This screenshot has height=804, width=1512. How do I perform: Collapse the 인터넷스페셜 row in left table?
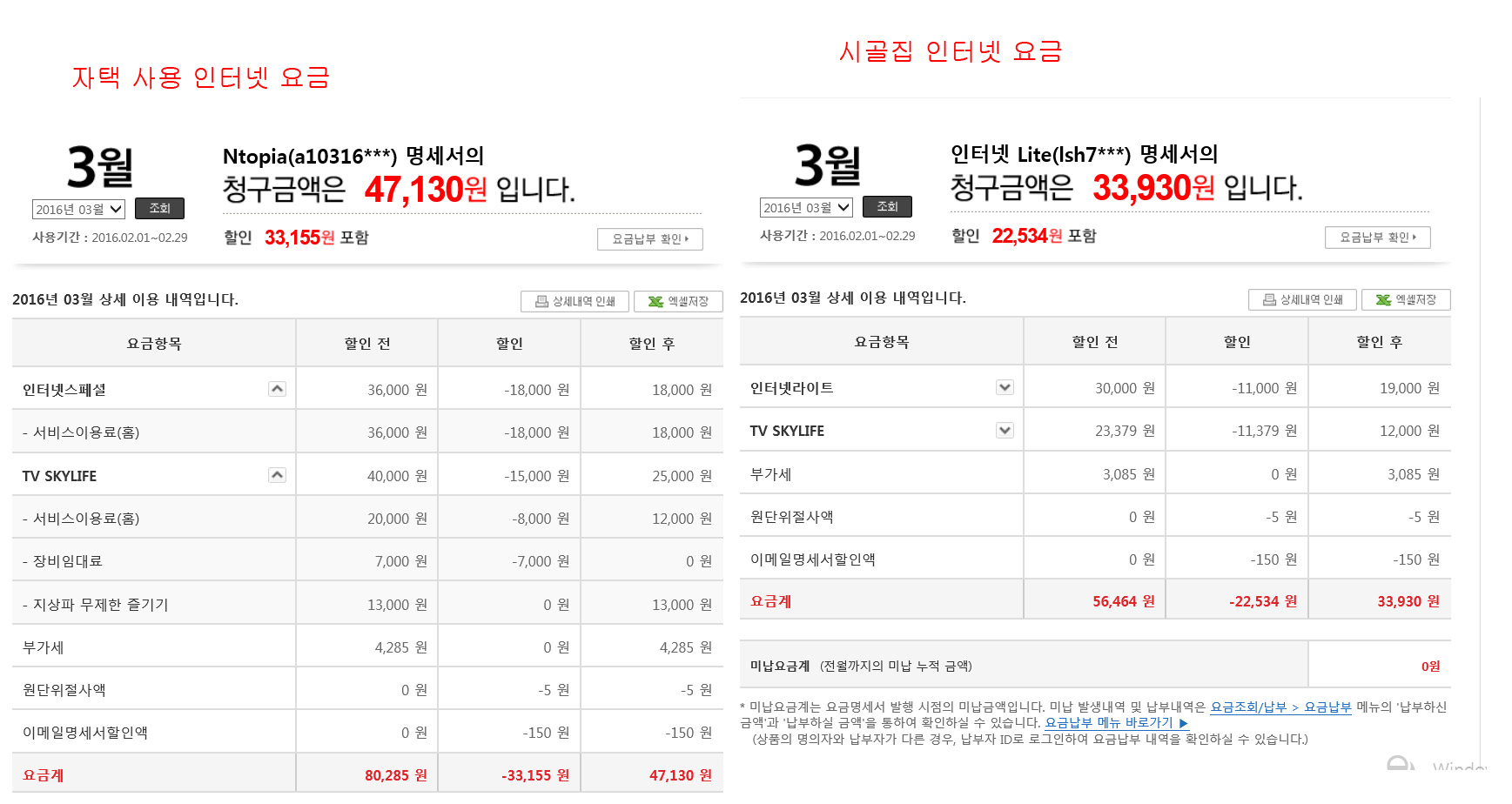tap(277, 389)
